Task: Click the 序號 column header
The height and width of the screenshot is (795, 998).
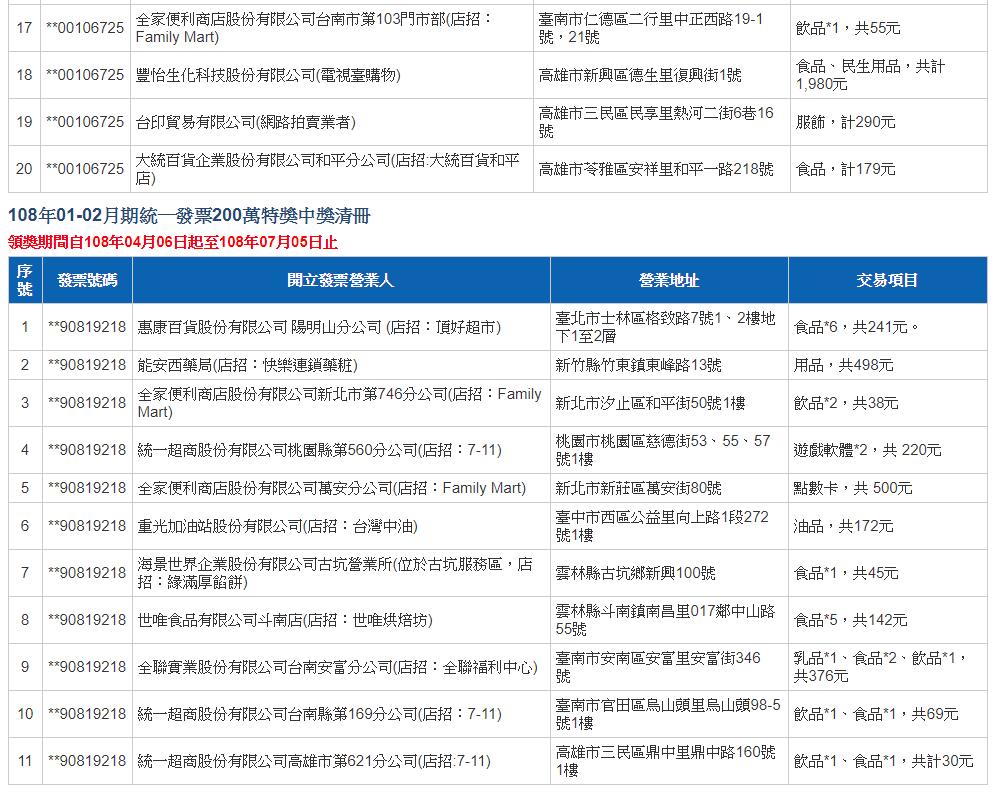Action: click(25, 280)
